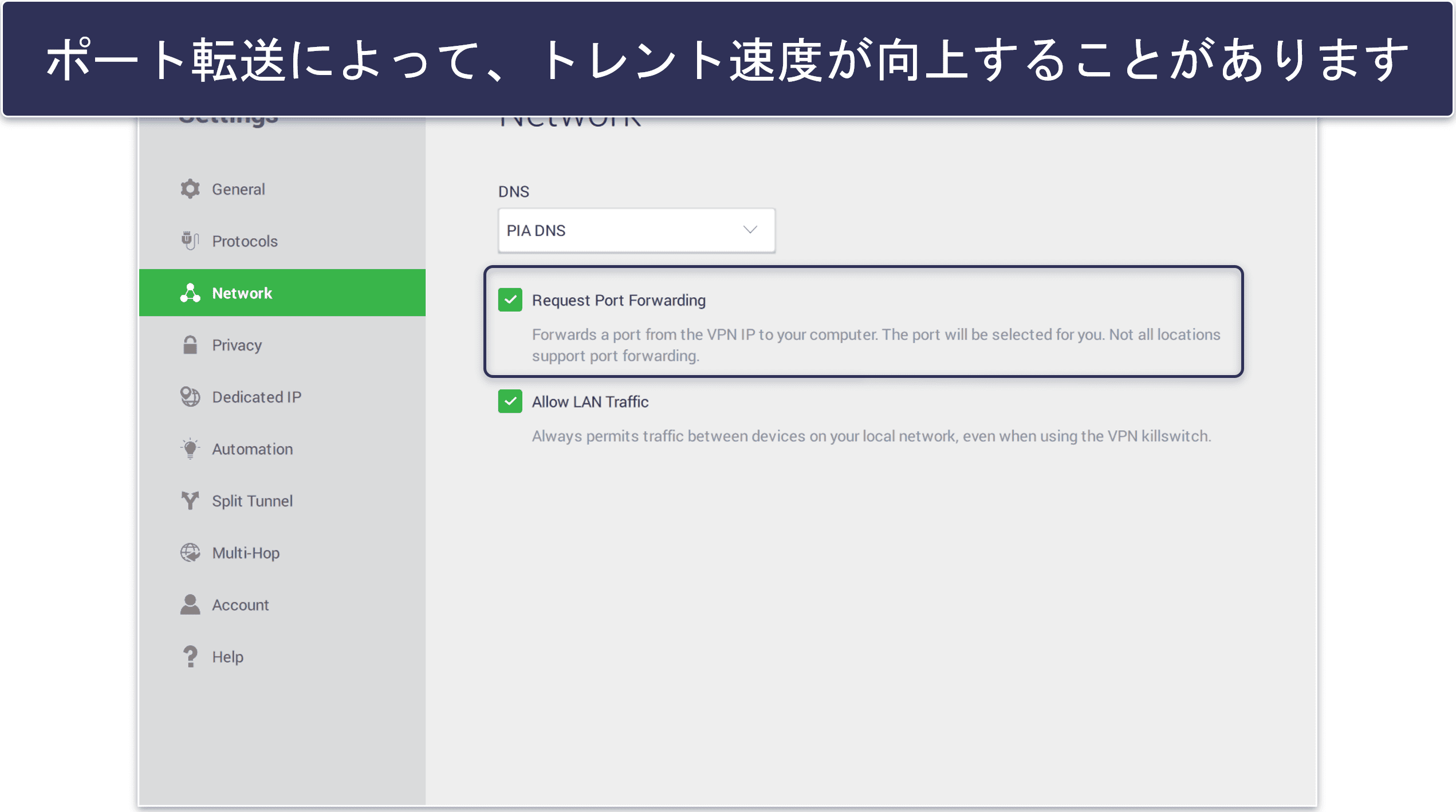Open the General settings section
The height and width of the screenshot is (812, 1456).
click(x=282, y=189)
